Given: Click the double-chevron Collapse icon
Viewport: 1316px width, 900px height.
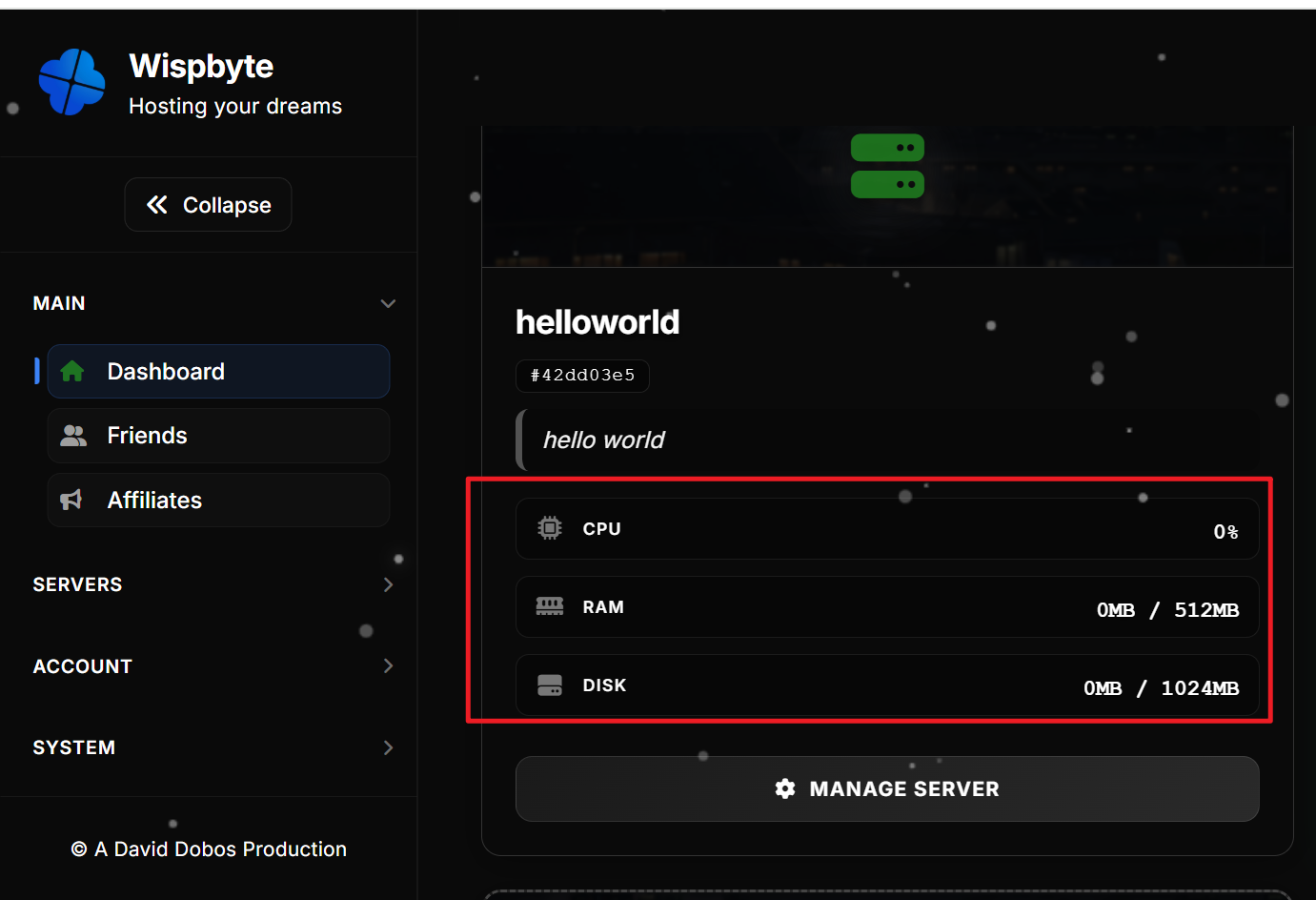Looking at the screenshot, I should [157, 205].
